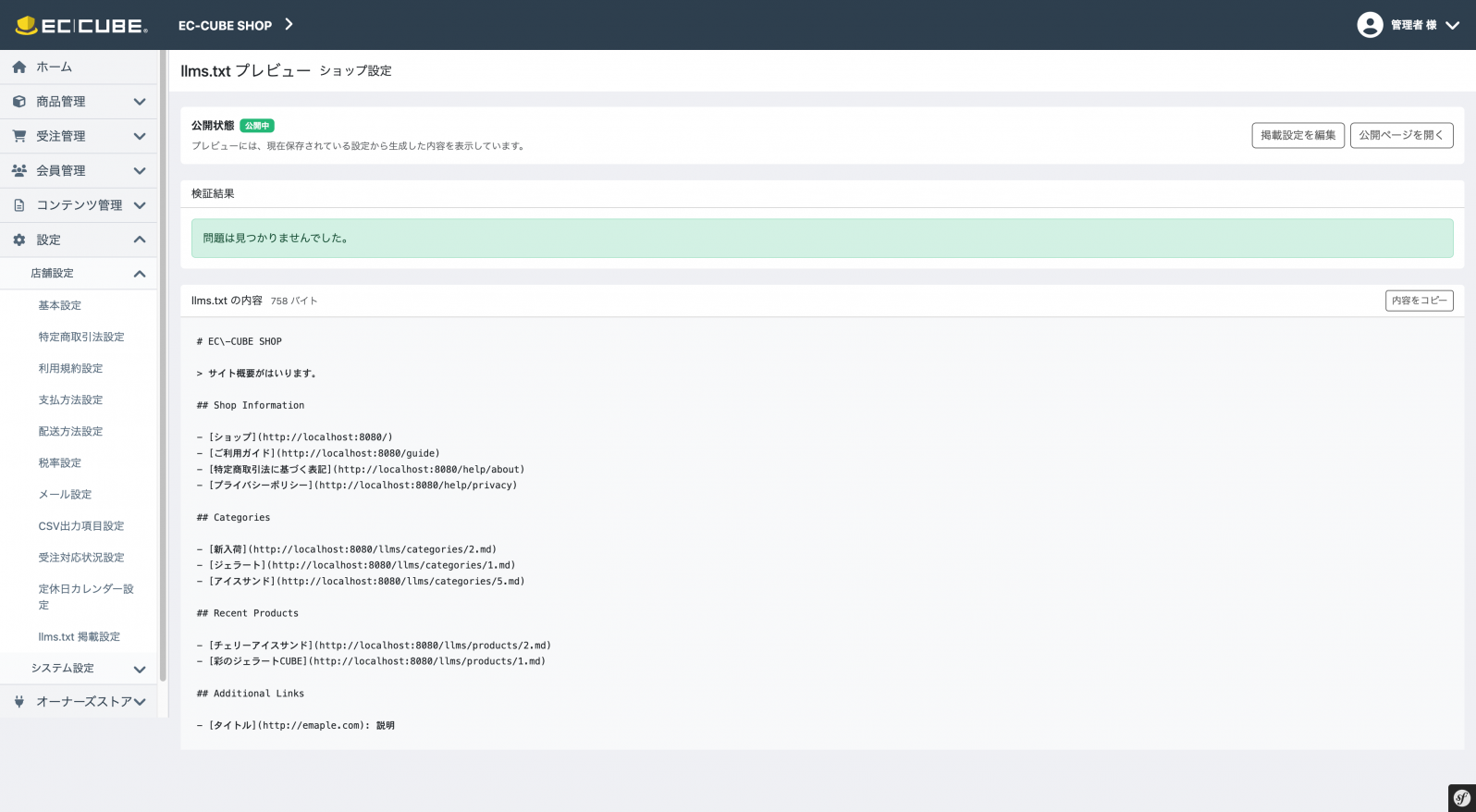Click the administrator user avatar icon

pyautogui.click(x=1370, y=25)
